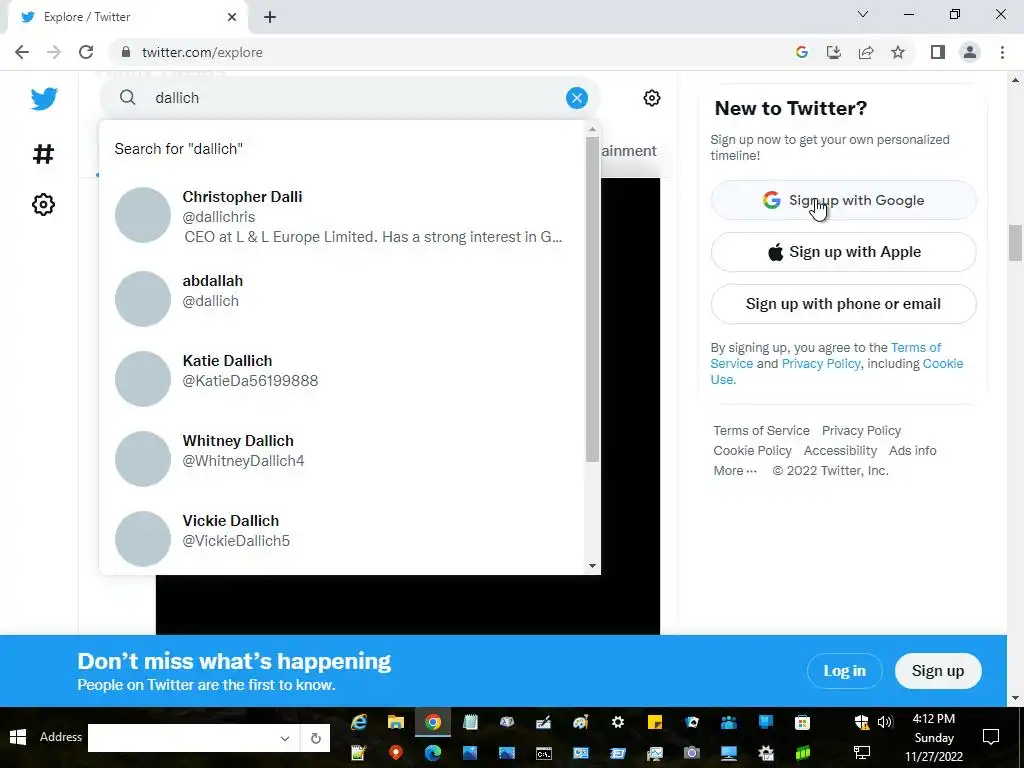
Task: Open footer Privacy Policy link
Action: coord(861,430)
